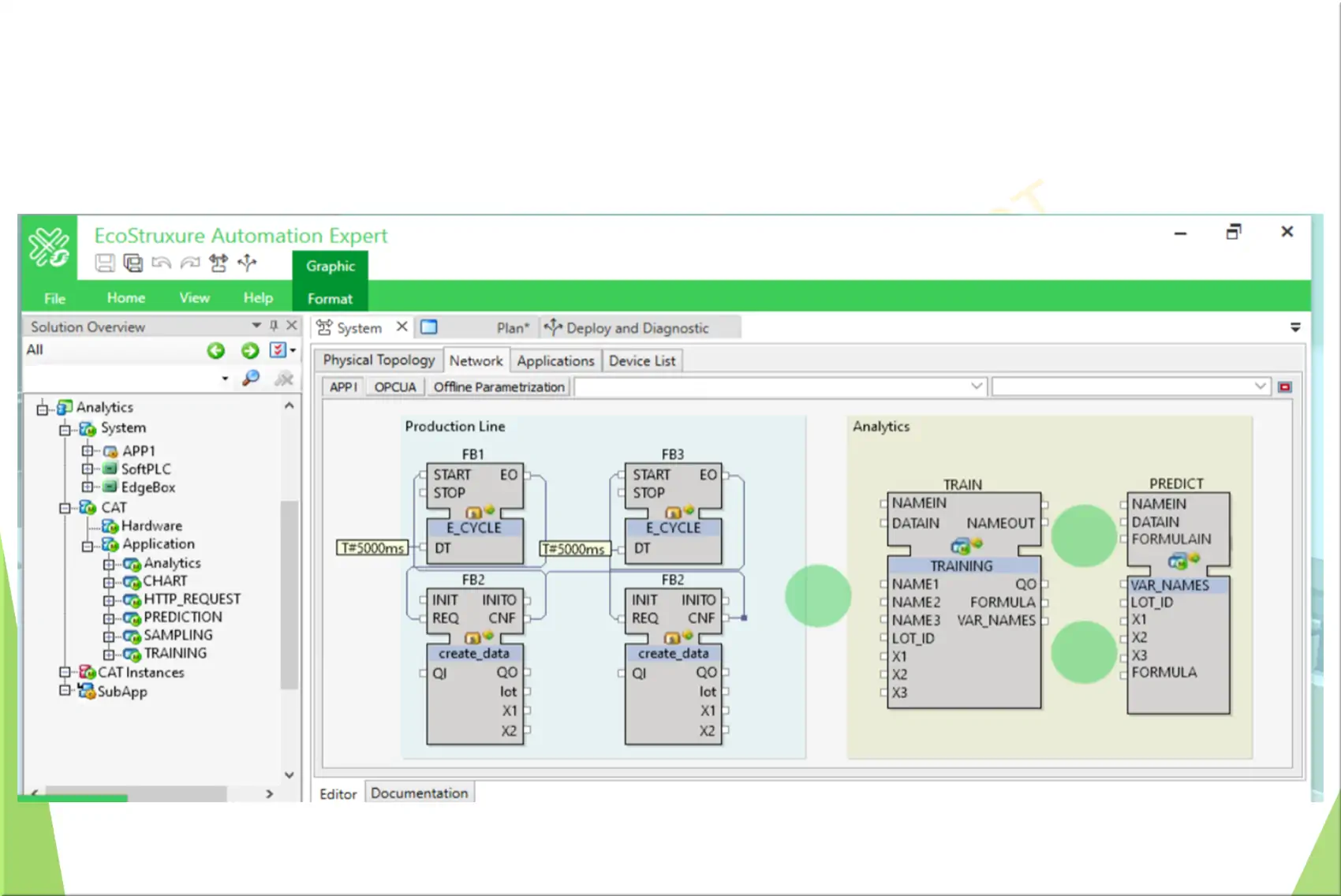Open the Deploy and Diagnostic tab
The image size is (1341, 896).
[x=637, y=327]
